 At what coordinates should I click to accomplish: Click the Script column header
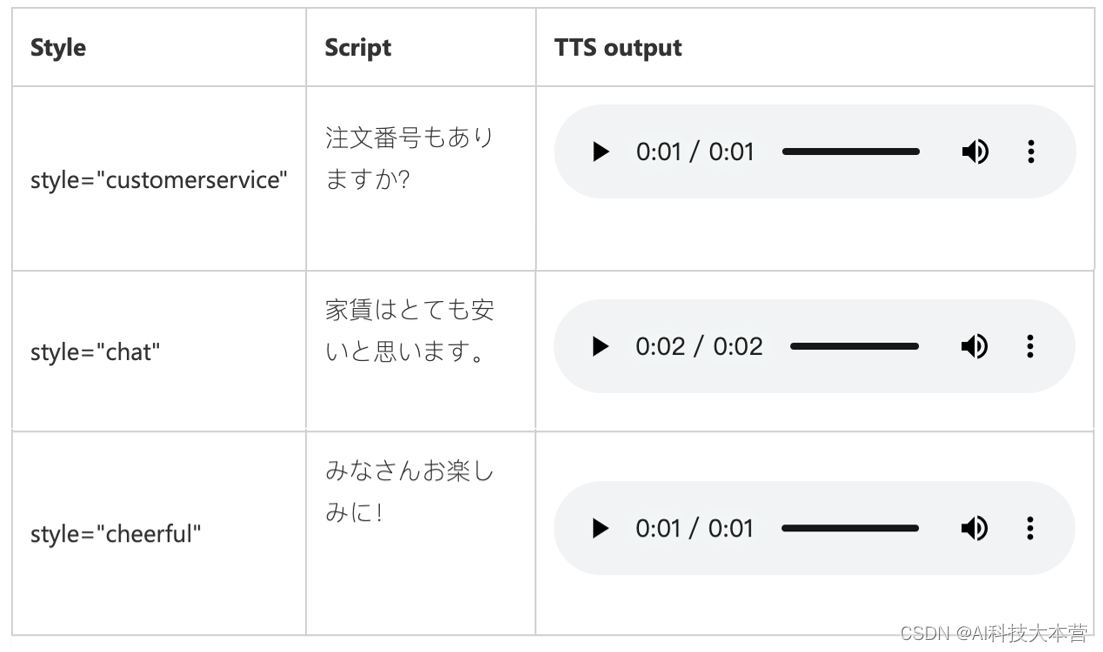point(358,48)
